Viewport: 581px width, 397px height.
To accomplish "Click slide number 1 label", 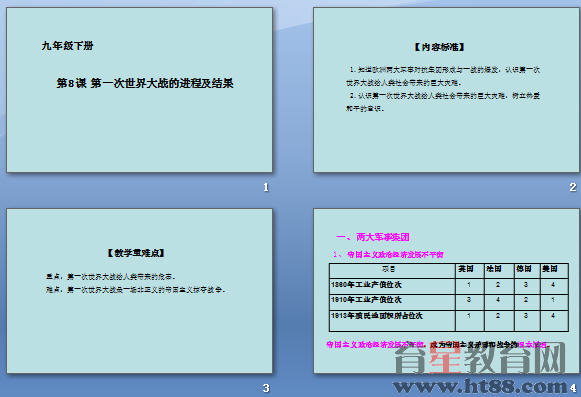I will click(266, 187).
